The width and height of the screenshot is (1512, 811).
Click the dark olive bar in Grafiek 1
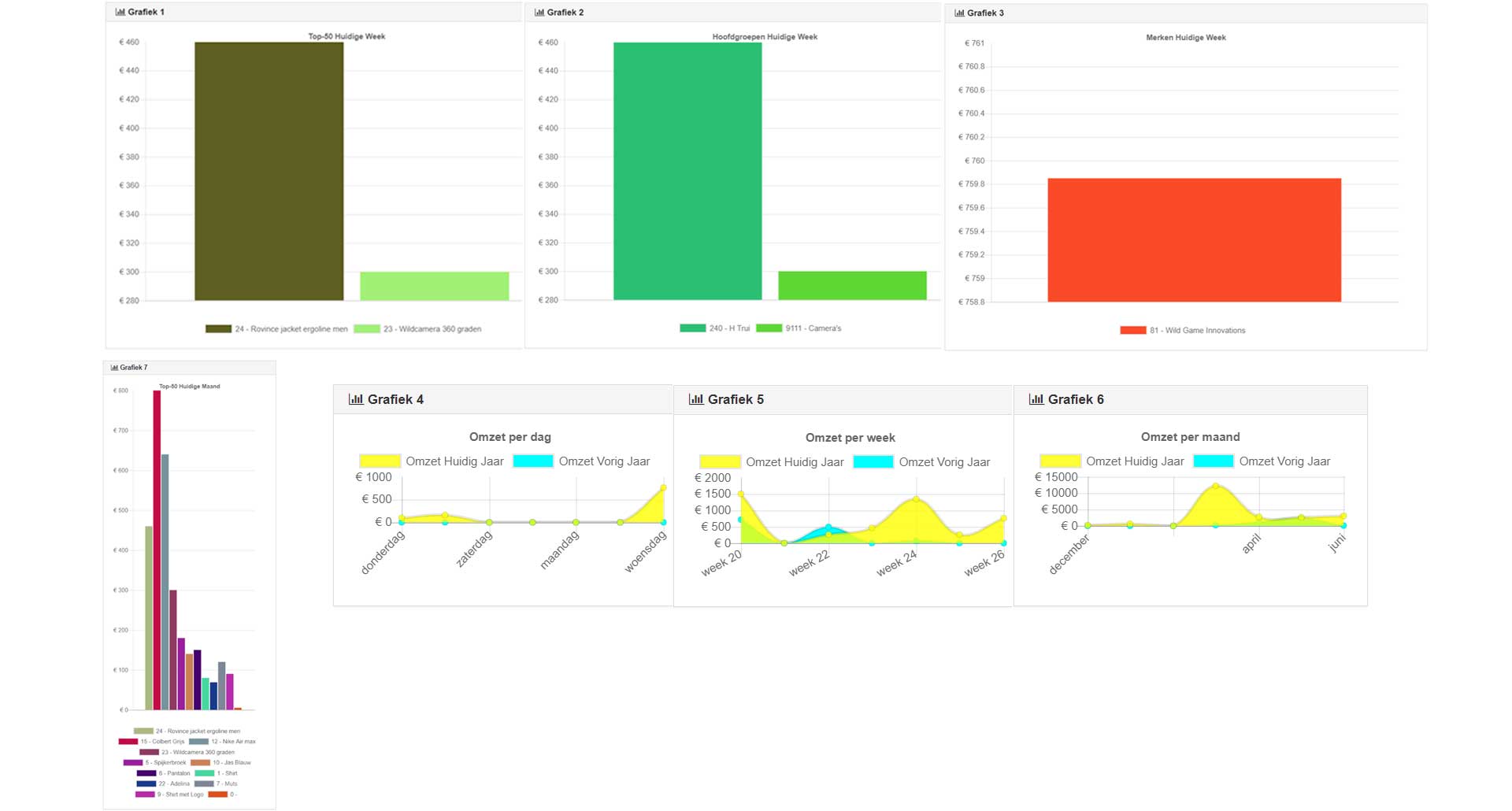click(269, 172)
